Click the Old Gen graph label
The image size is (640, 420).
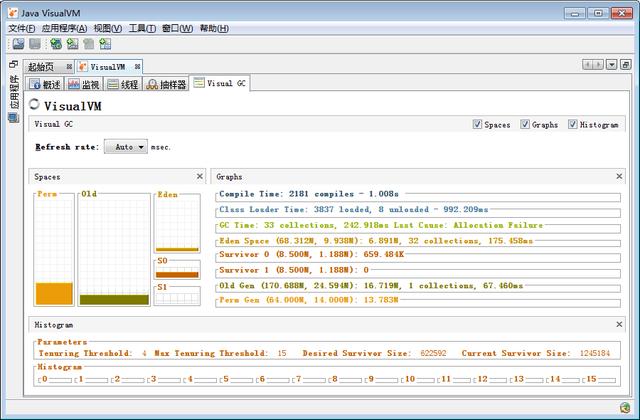coord(371,285)
